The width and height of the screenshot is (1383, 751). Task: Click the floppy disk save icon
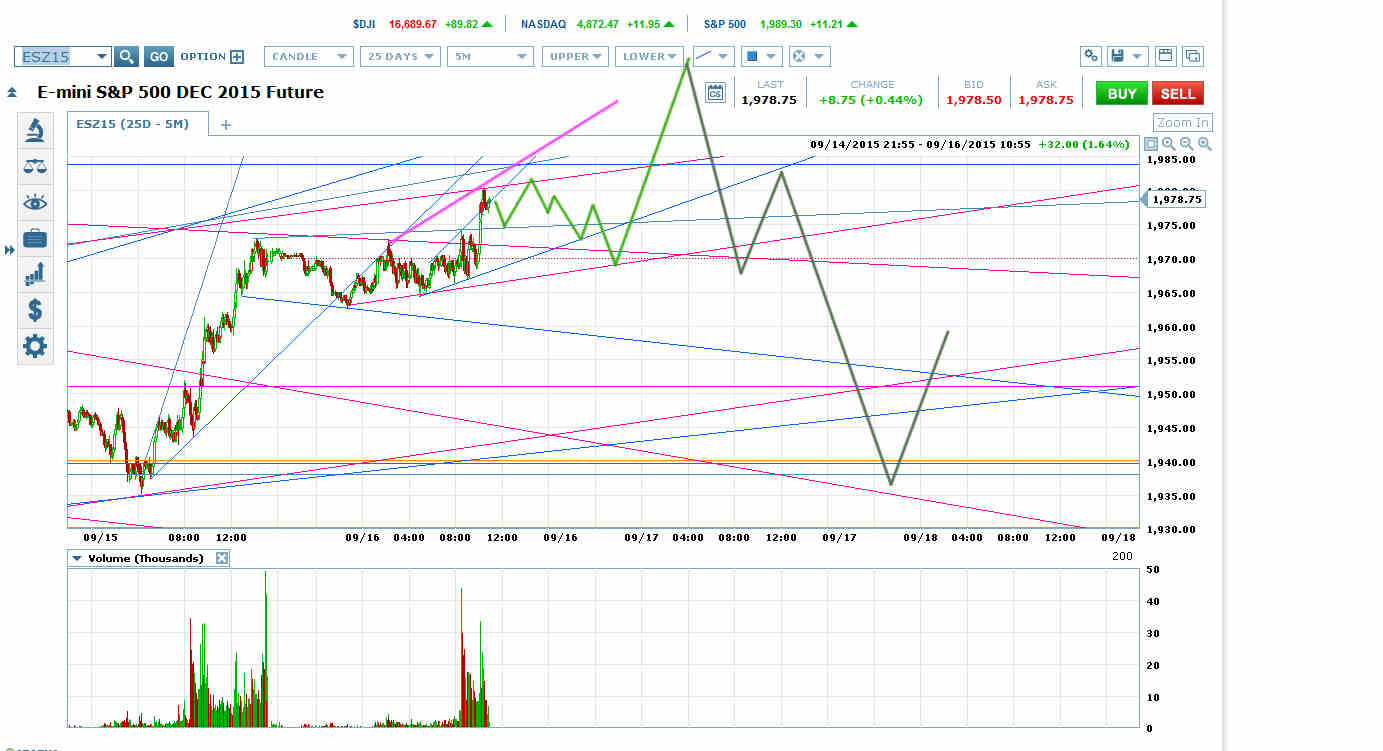tap(1118, 56)
